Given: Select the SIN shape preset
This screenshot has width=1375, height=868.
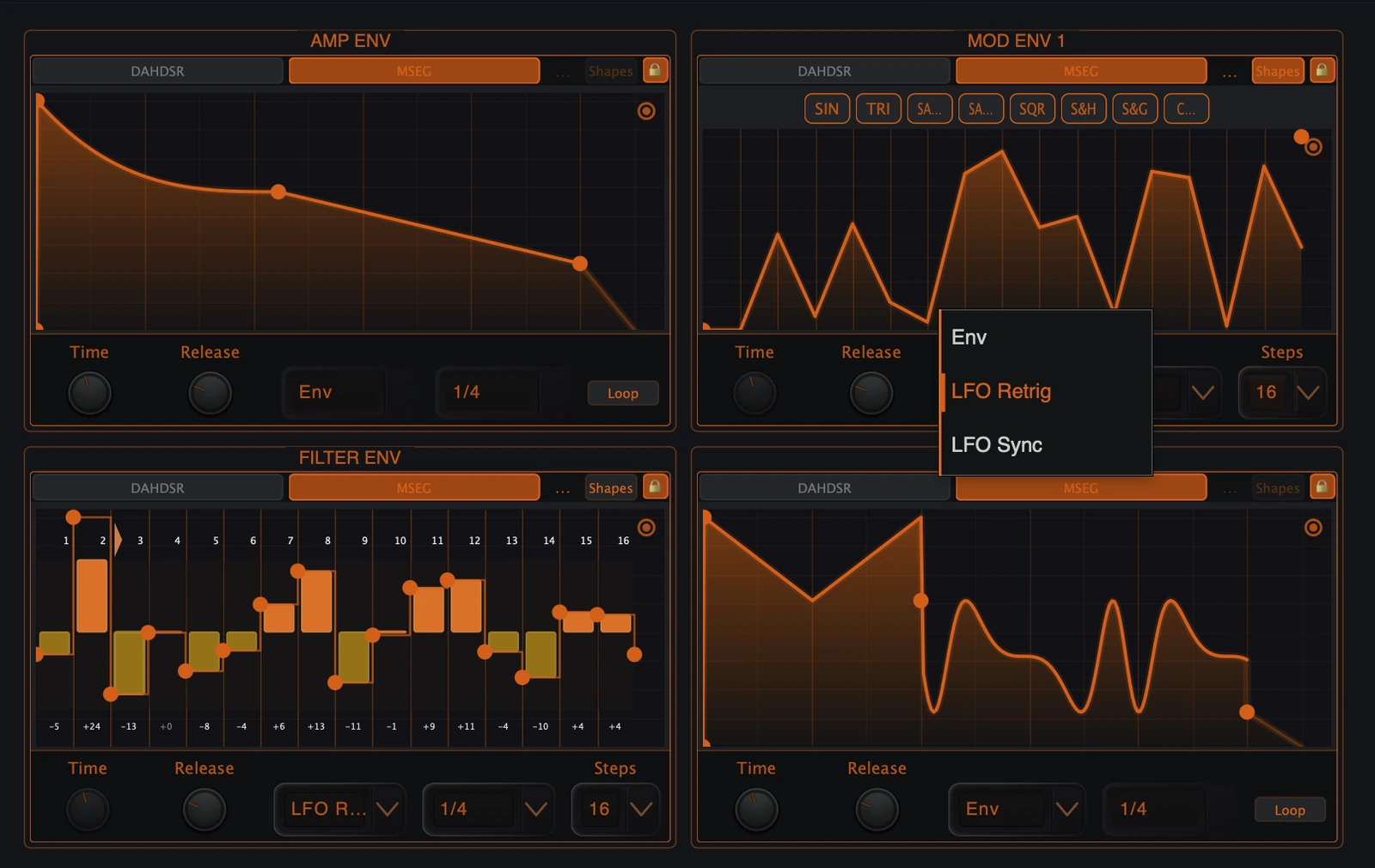Looking at the screenshot, I should click(x=827, y=109).
